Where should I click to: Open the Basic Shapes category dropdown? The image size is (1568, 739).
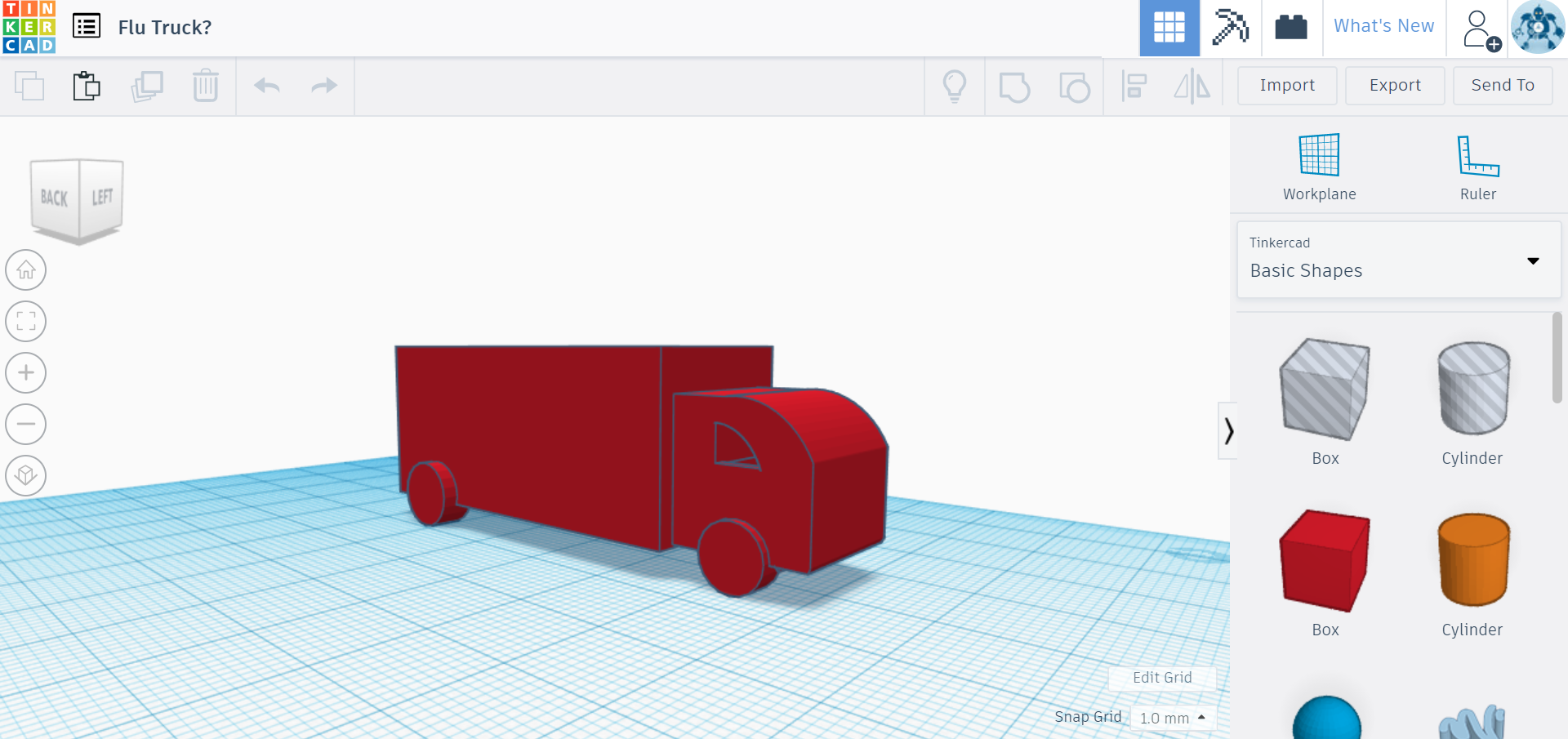(x=1399, y=260)
